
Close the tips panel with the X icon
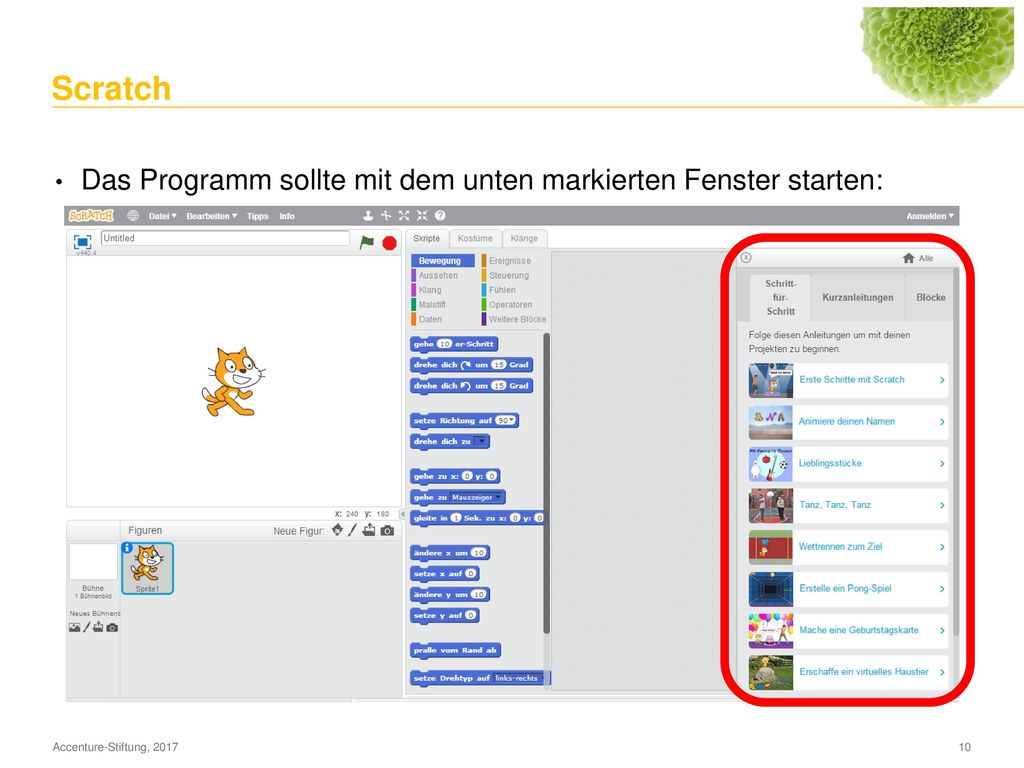[746, 257]
